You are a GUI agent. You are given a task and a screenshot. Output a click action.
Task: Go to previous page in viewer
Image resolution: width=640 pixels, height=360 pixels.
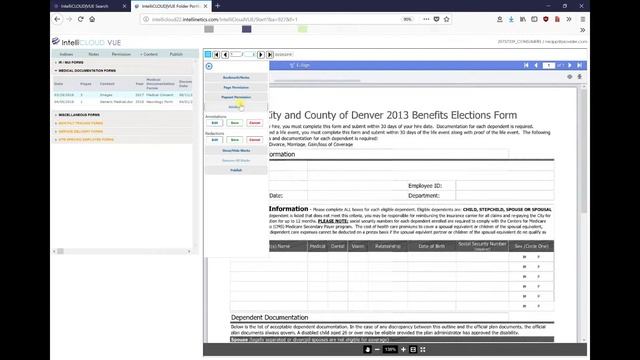(x=536, y=65)
